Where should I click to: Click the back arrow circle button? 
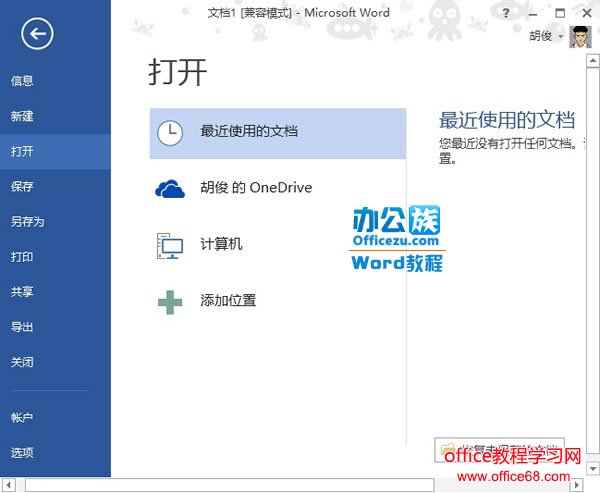[37, 34]
